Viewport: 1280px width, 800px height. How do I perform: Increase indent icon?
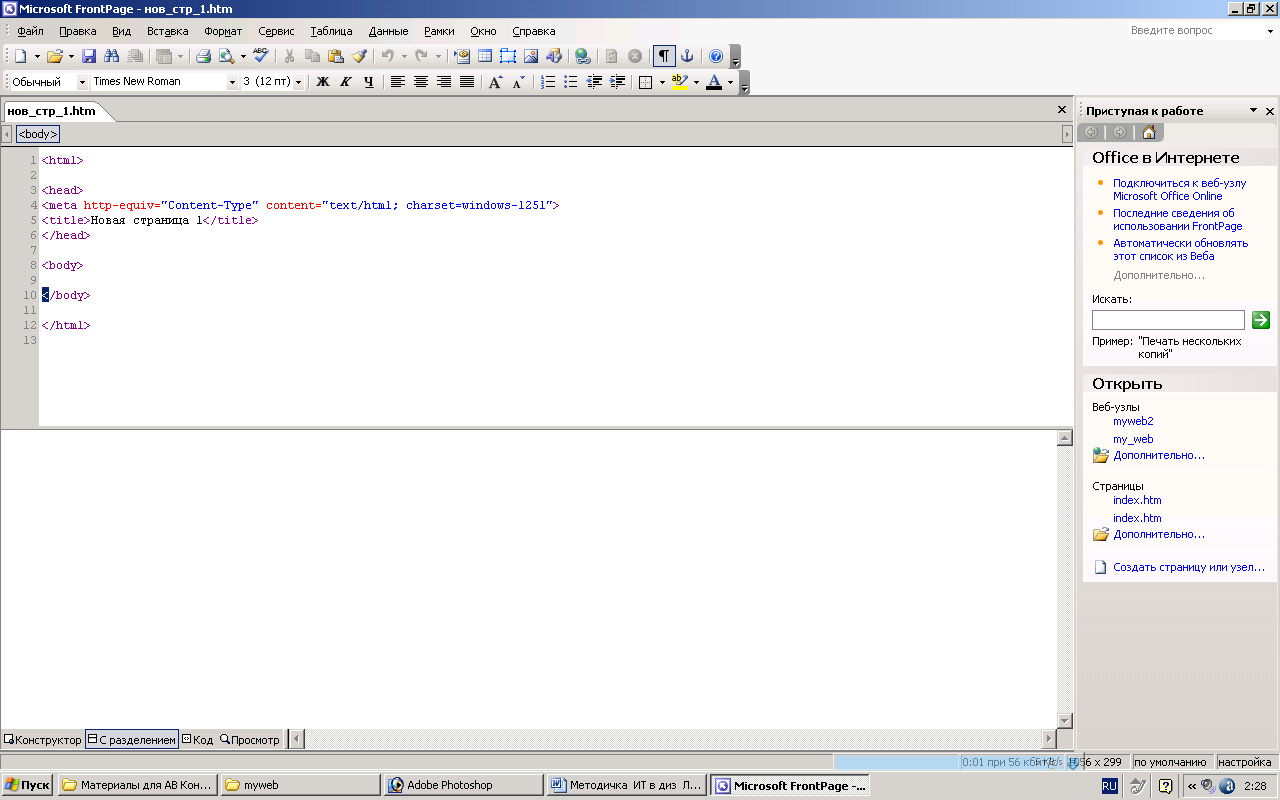(x=617, y=82)
